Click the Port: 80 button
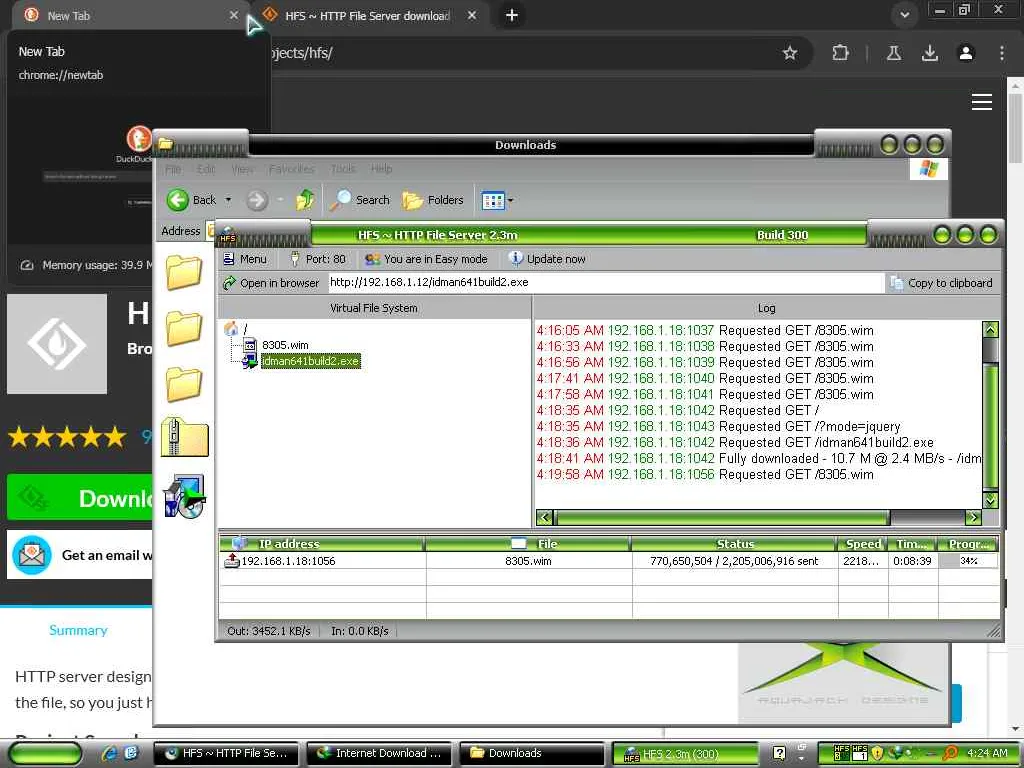The width and height of the screenshot is (1024, 768). pos(317,259)
